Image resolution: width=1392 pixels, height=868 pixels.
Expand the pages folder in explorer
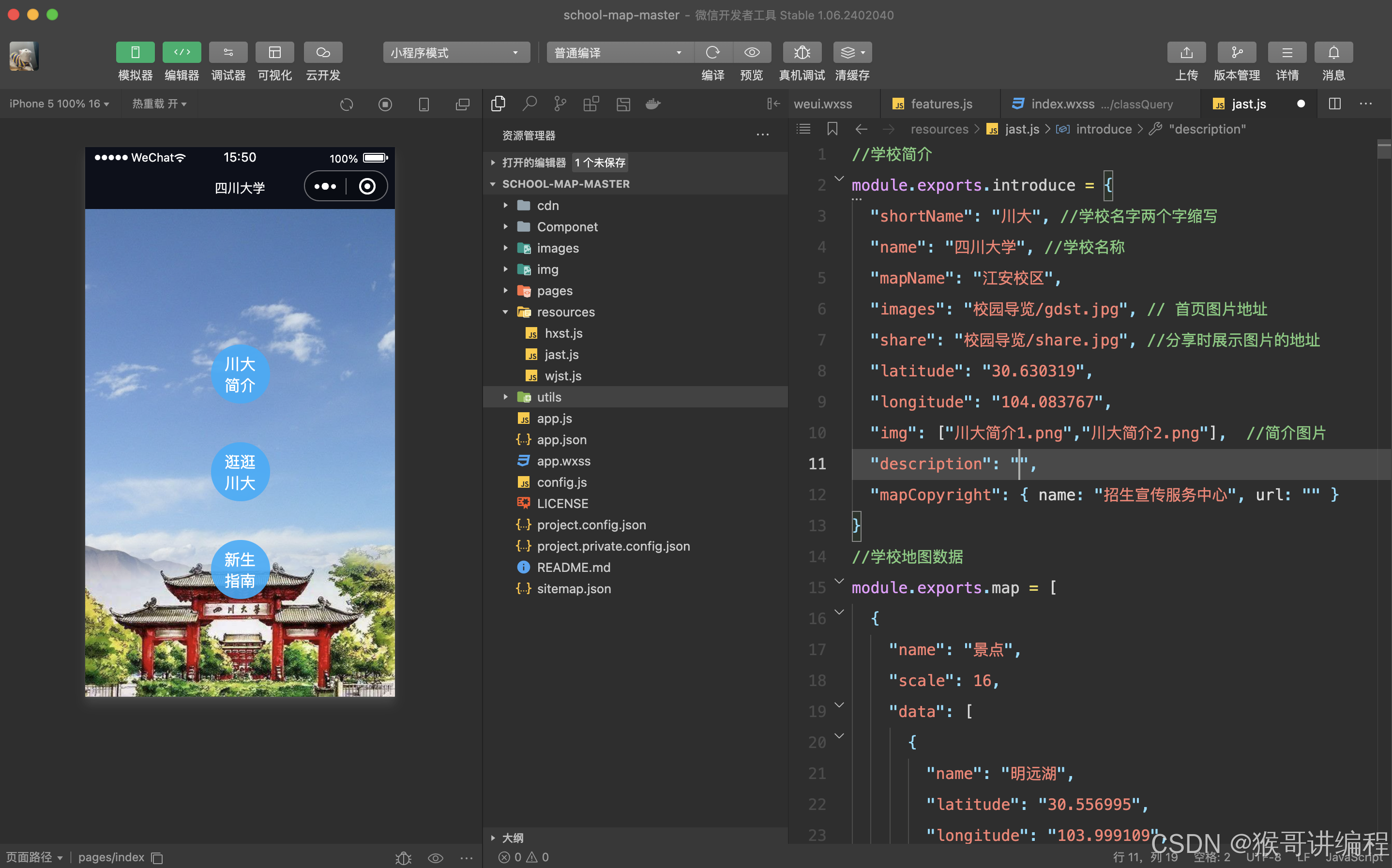tap(554, 291)
